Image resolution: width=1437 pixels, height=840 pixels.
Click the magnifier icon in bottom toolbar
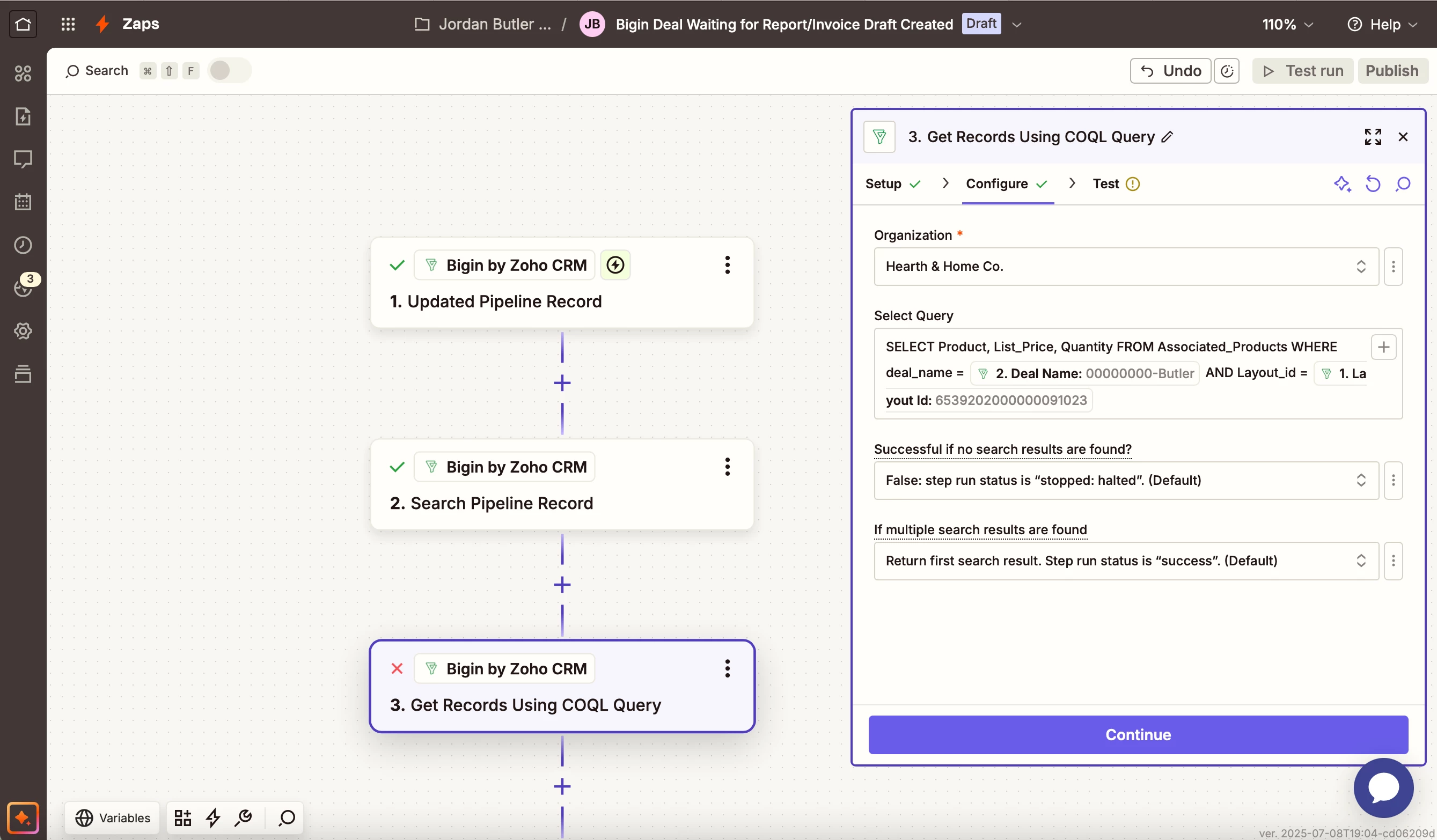(x=286, y=818)
